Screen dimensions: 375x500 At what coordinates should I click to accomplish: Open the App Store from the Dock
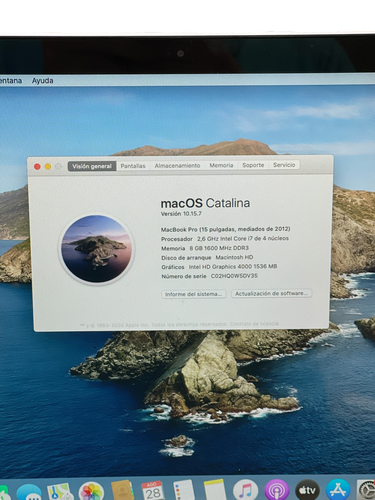click(x=338, y=490)
